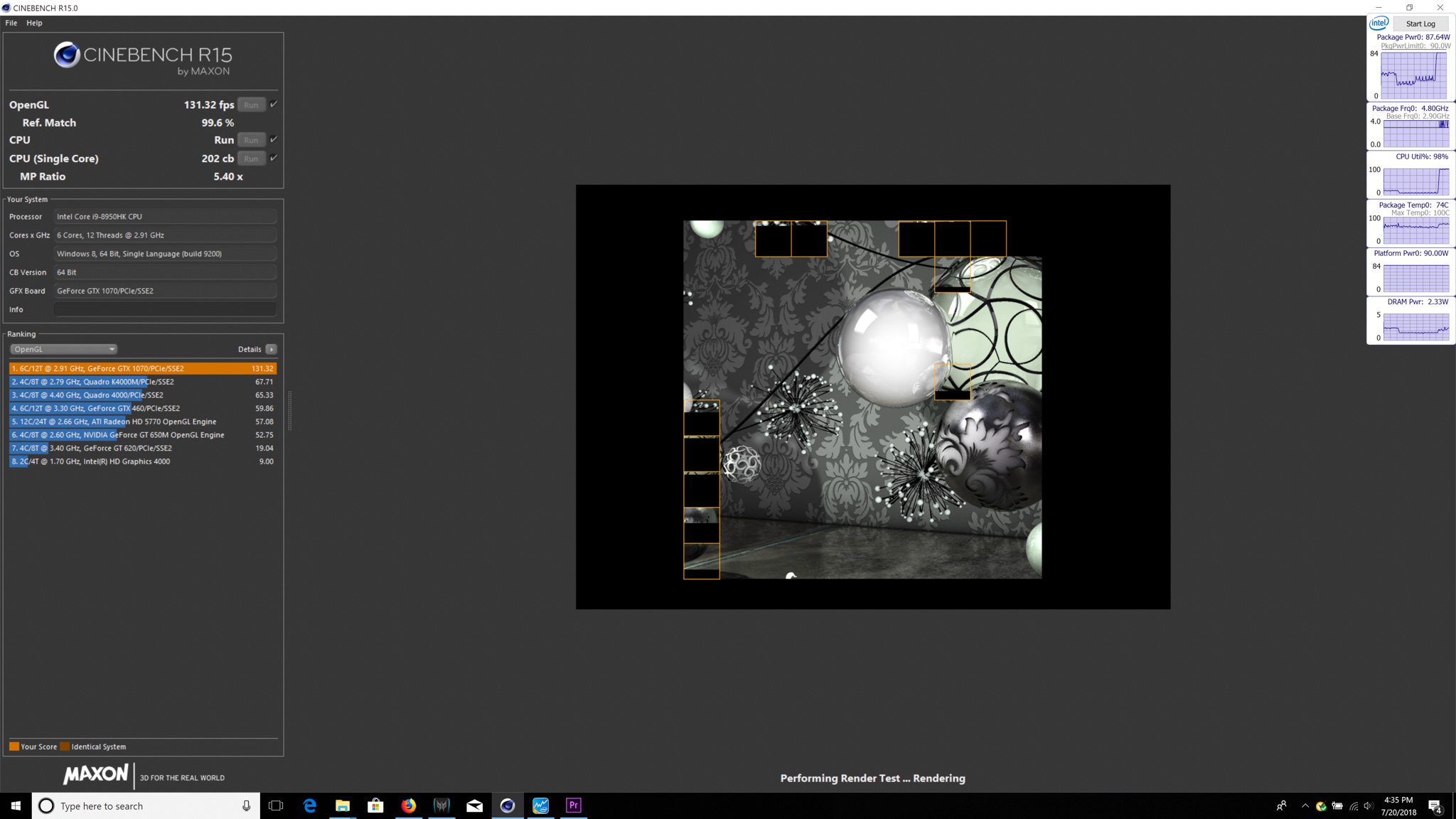Click the Platform Pwr0 graph
Viewport: 1456px width, 819px height.
(x=1415, y=278)
